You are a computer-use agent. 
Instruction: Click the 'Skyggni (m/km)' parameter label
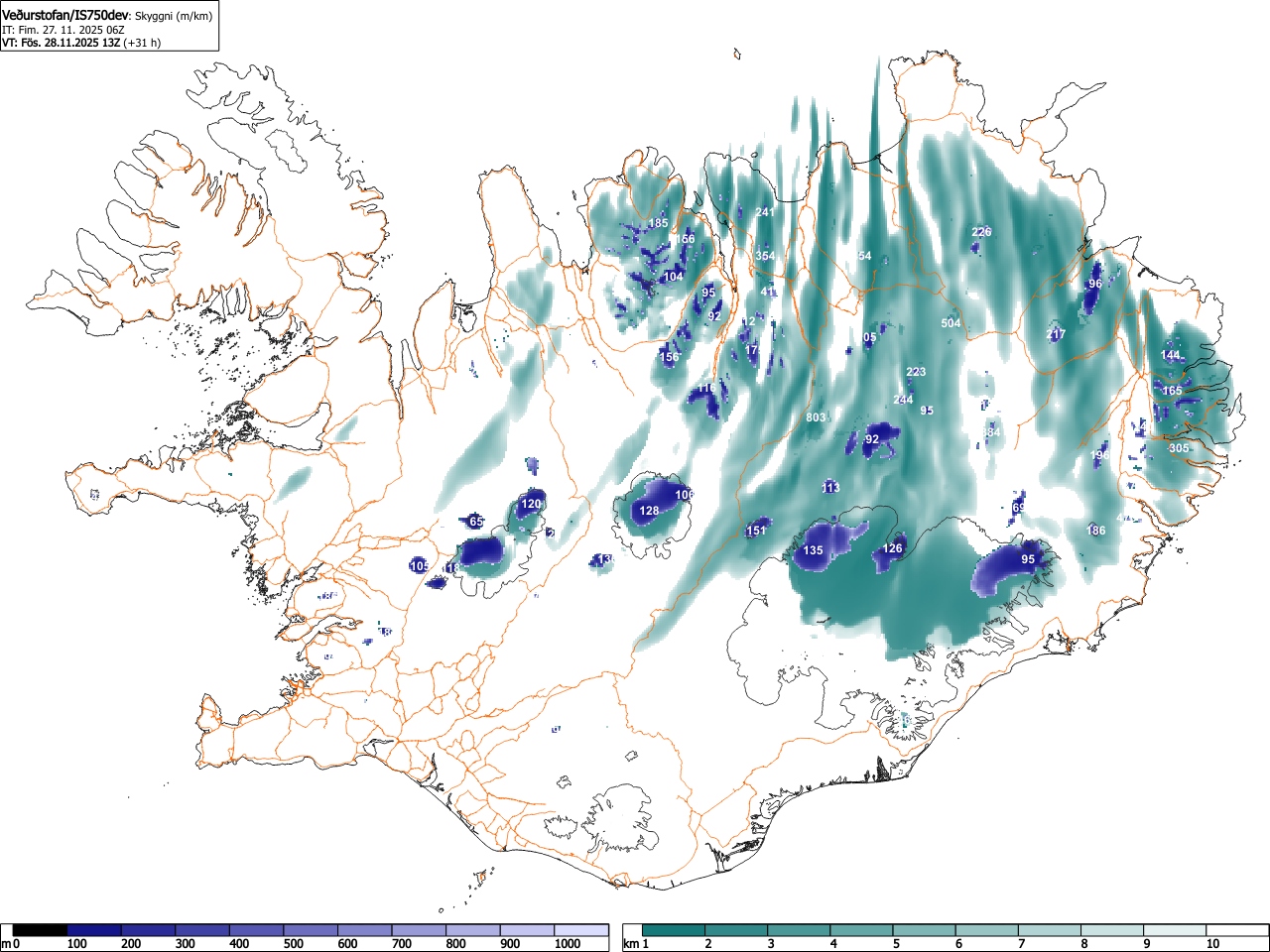[173, 17]
